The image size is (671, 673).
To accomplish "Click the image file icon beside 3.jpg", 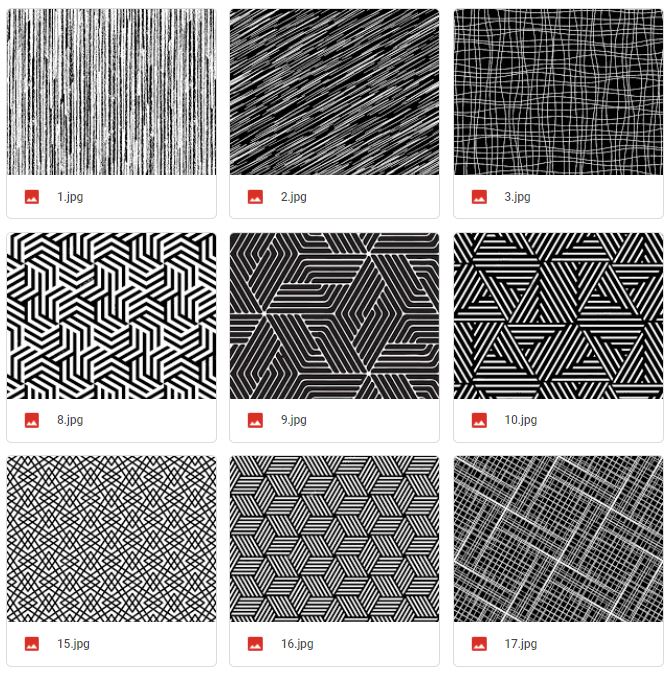I will coord(479,197).
